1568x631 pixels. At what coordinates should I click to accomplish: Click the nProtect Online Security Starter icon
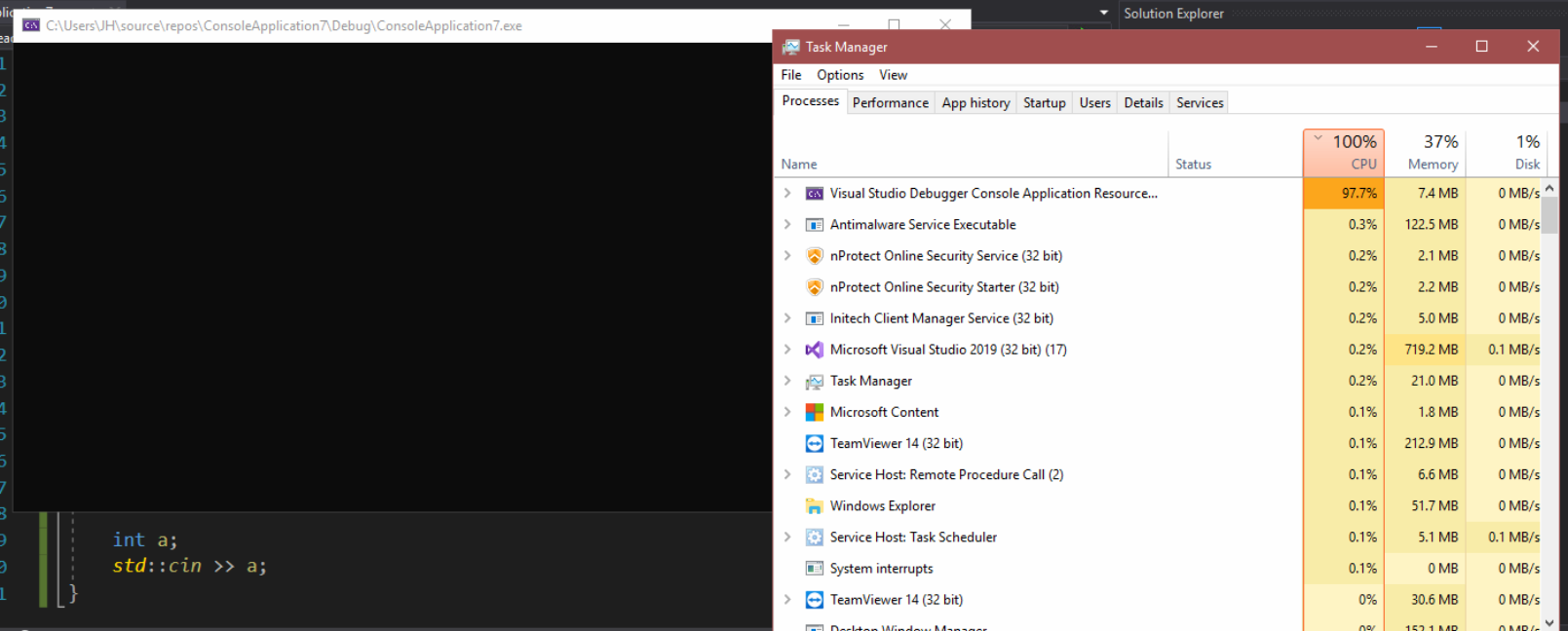tap(814, 287)
